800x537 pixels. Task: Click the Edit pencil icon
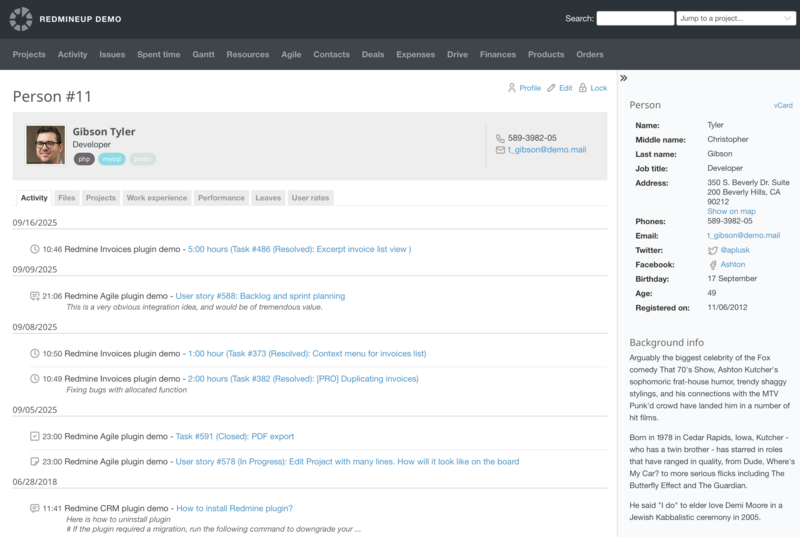[551, 88]
